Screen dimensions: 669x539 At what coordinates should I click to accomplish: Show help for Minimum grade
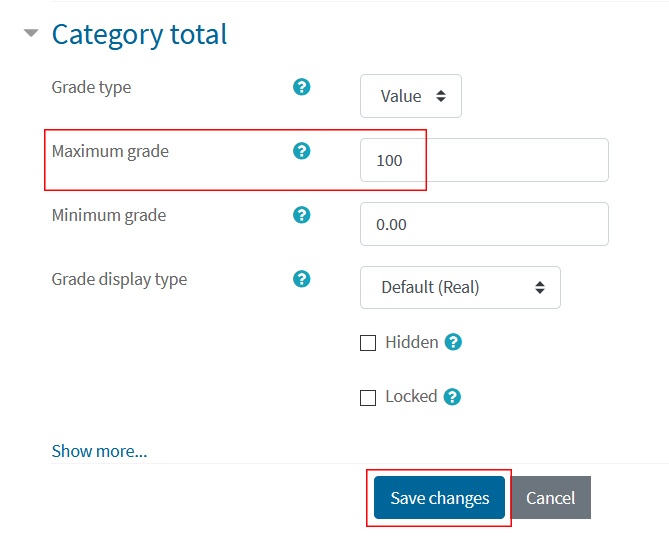point(301,215)
